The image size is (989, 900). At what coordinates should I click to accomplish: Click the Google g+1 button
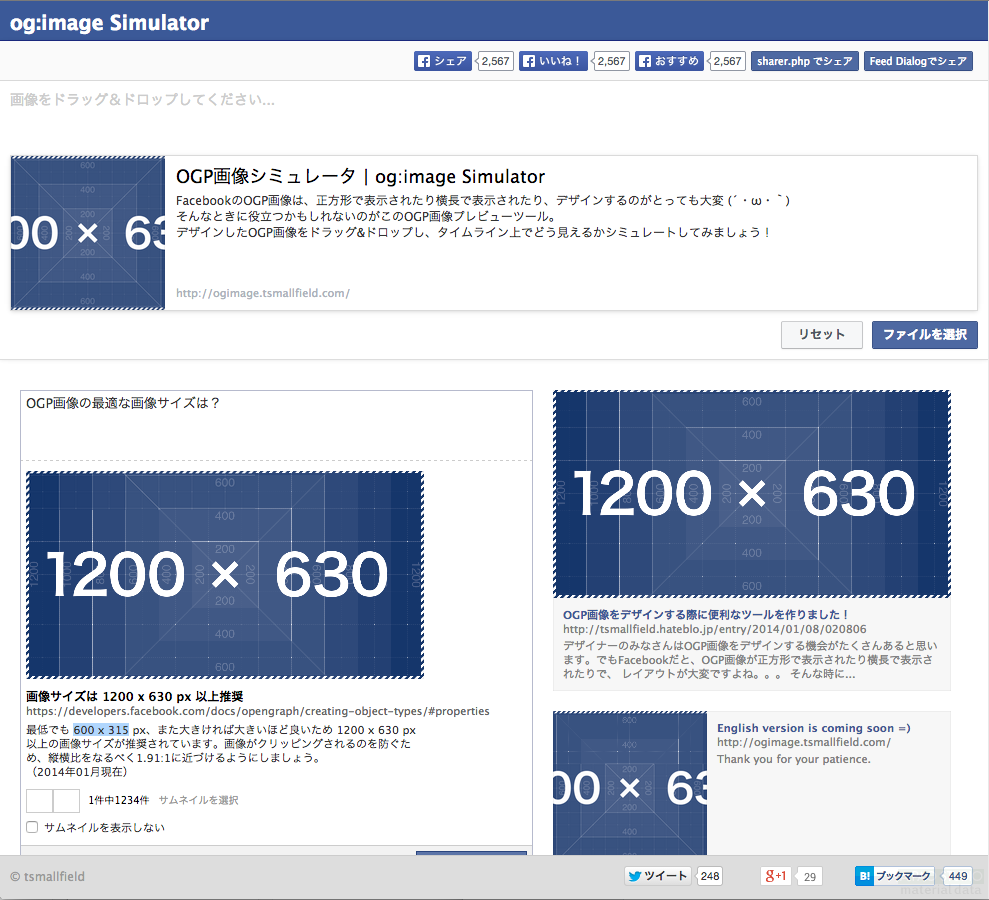coord(775,876)
